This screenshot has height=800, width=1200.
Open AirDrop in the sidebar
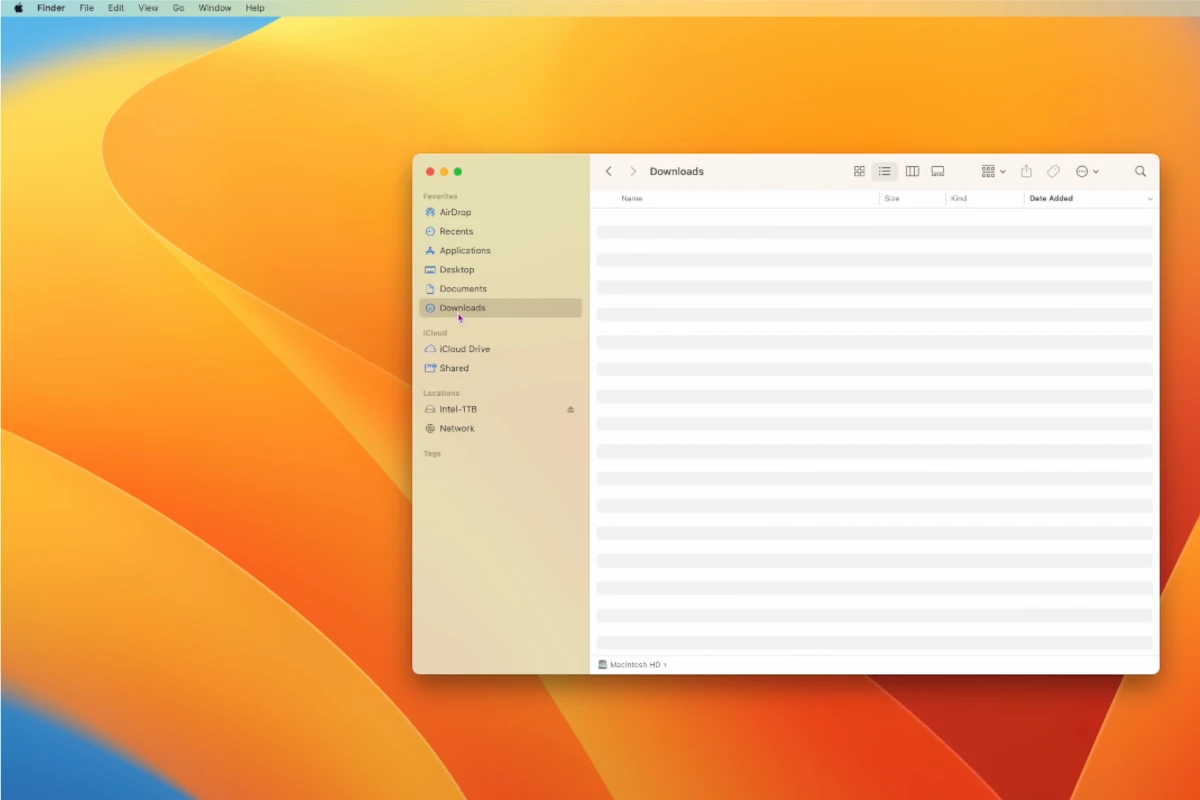455,213
